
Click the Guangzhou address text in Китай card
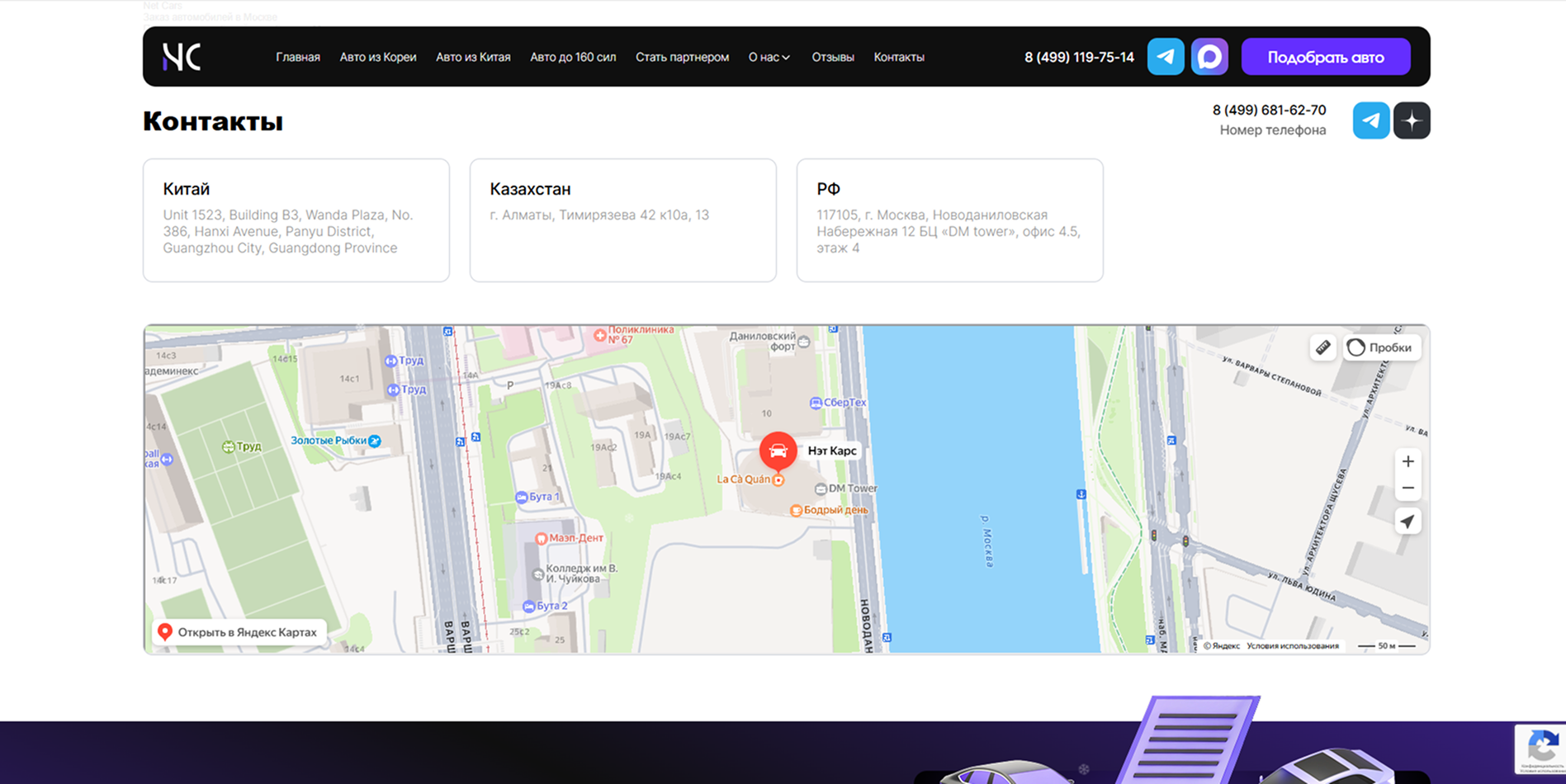point(288,231)
